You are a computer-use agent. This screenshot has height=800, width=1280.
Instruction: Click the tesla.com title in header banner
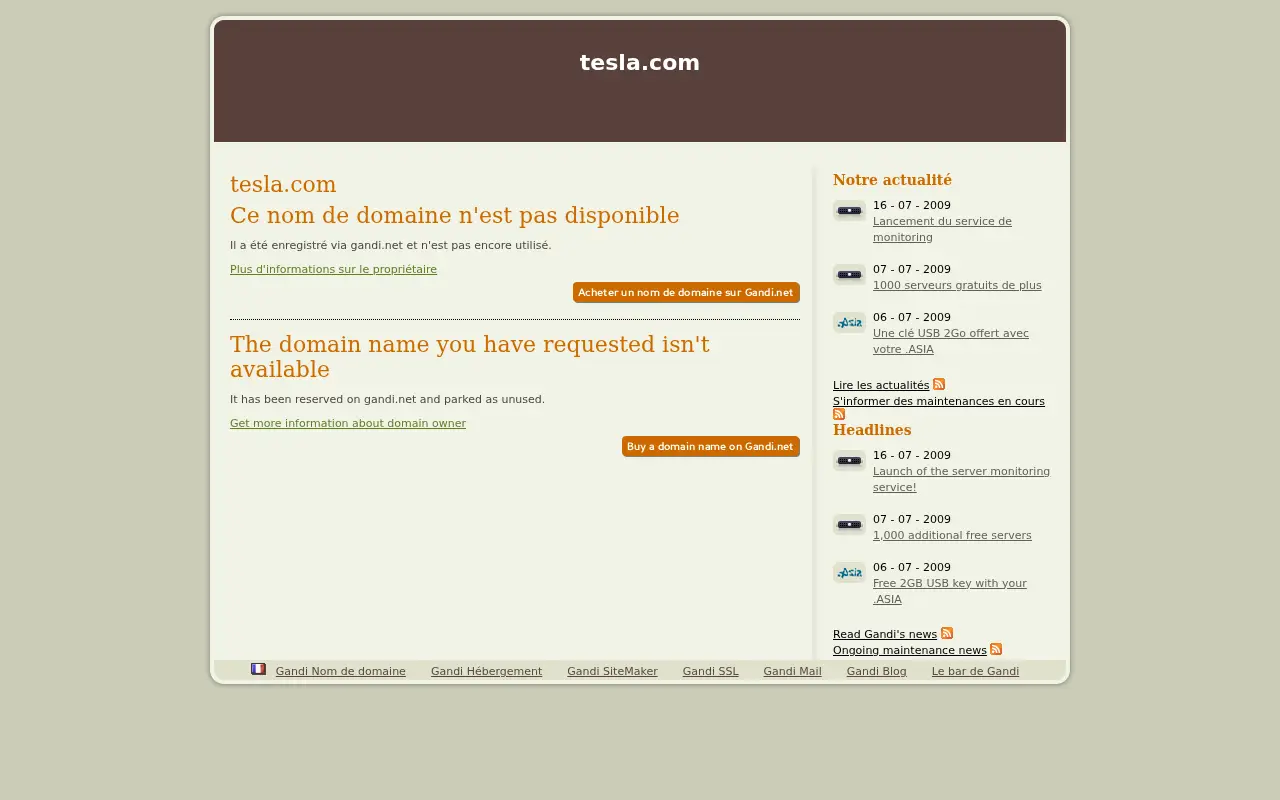pos(640,63)
